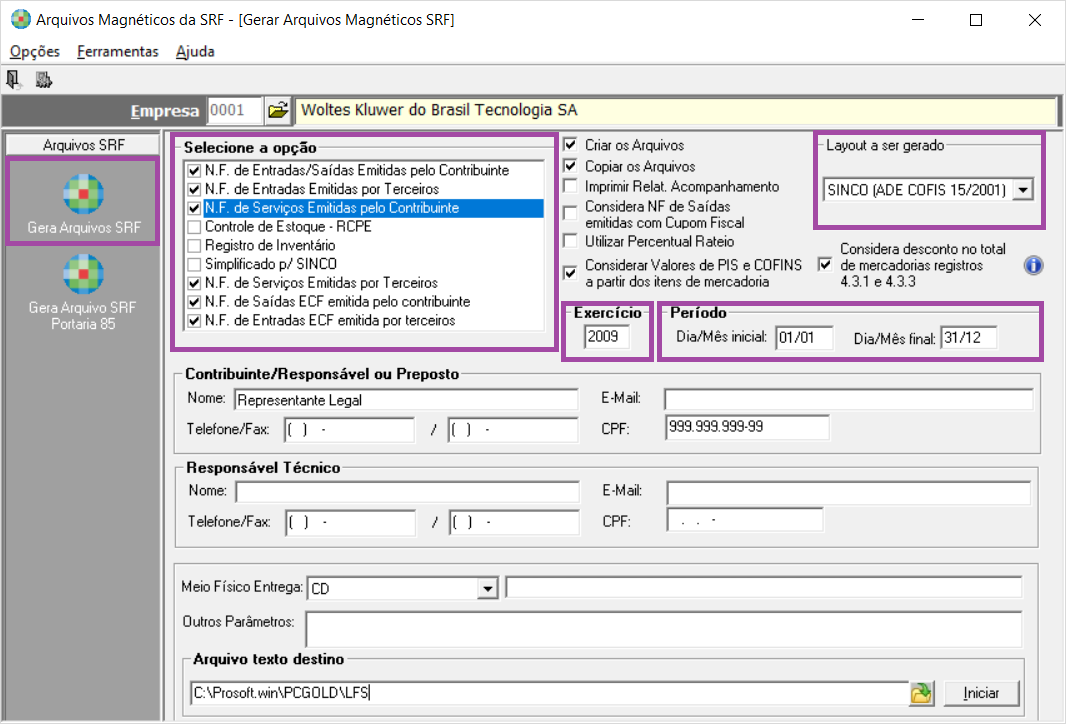The height and width of the screenshot is (724, 1066).
Task: Toggle N.F. de Entradas/Saídas Emitidas pelo Contribuinte checkbox
Action: pos(194,171)
